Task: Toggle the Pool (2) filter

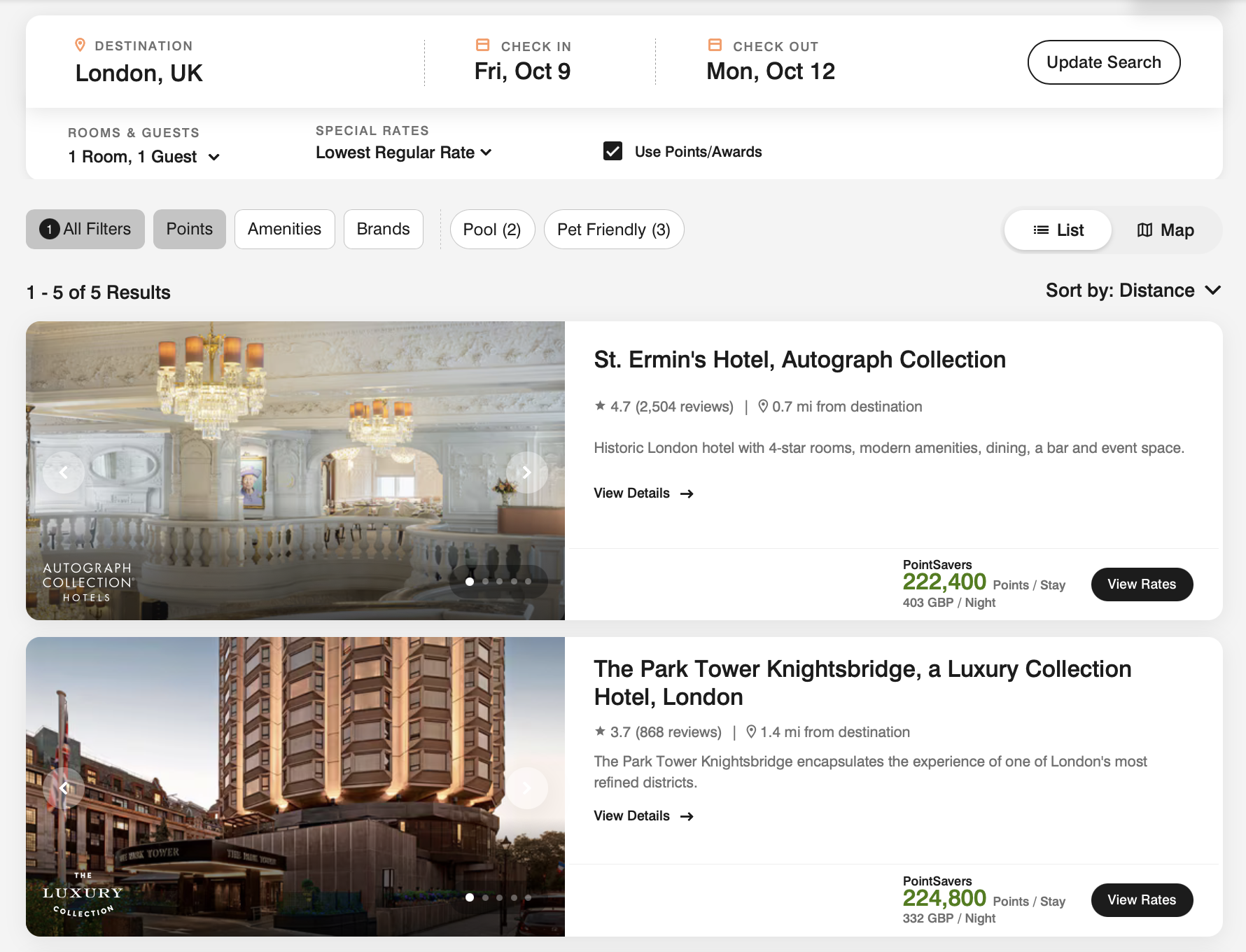Action: (x=492, y=230)
